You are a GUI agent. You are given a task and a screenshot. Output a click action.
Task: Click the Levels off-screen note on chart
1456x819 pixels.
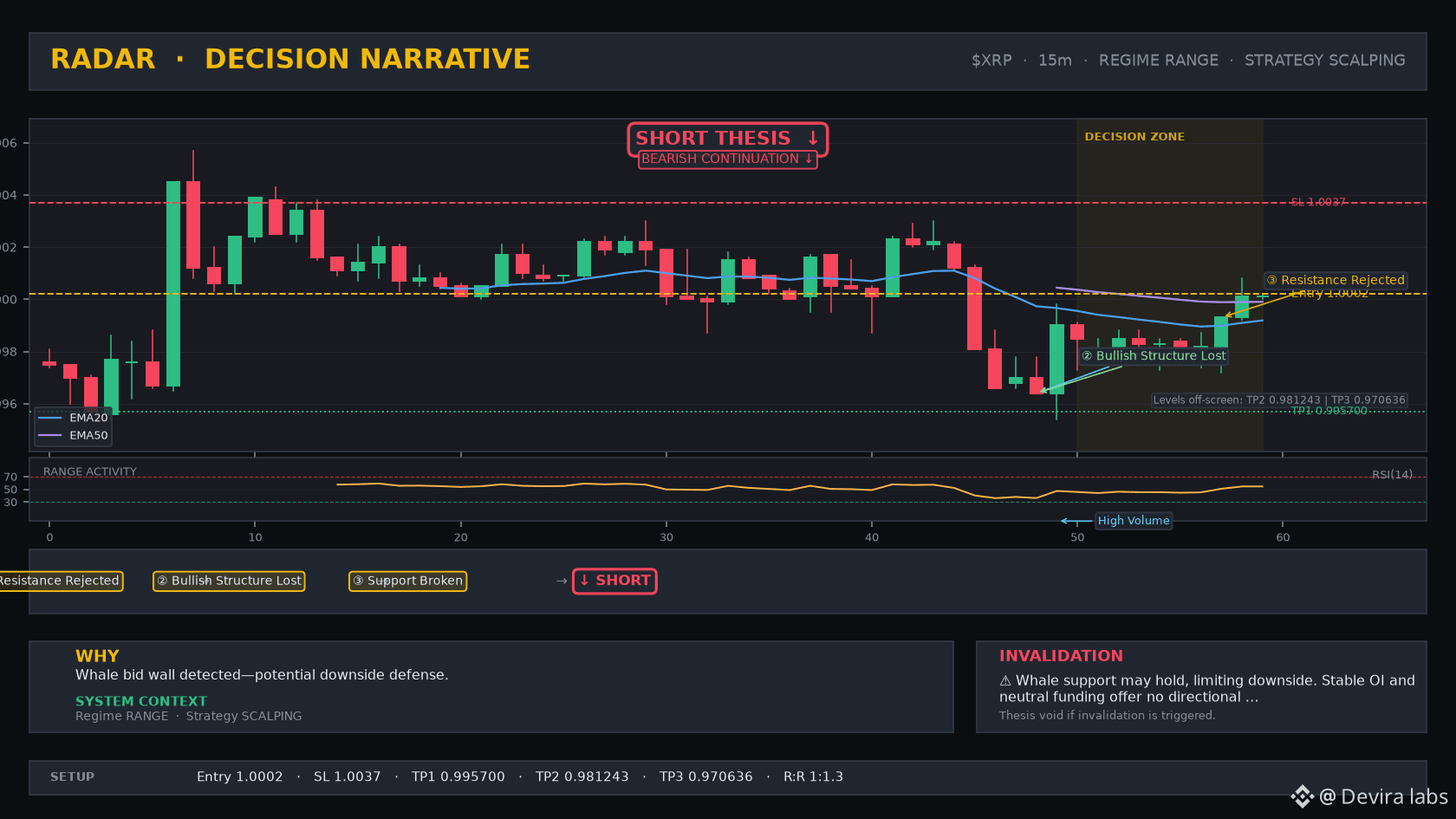click(x=1279, y=400)
